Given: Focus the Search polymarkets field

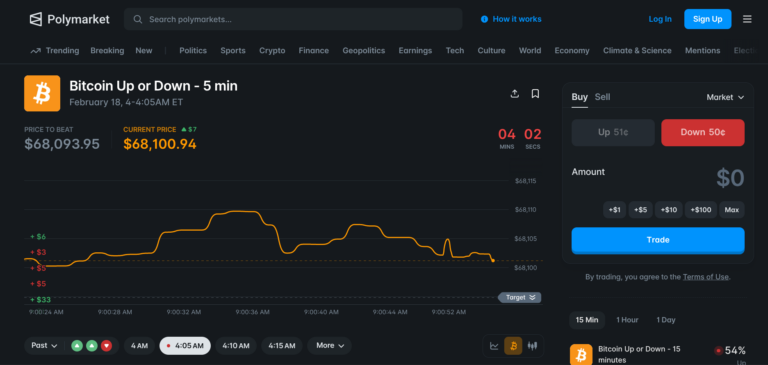Looking at the screenshot, I should [293, 19].
